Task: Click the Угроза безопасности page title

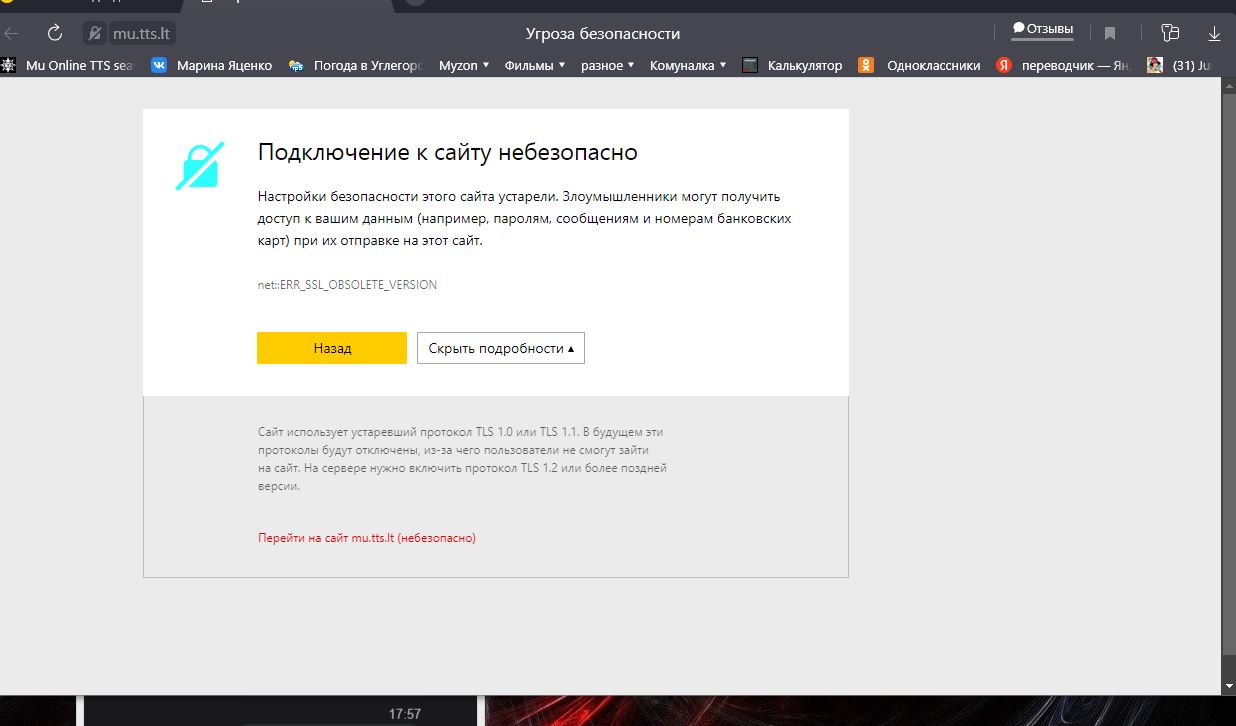Action: 603,33
